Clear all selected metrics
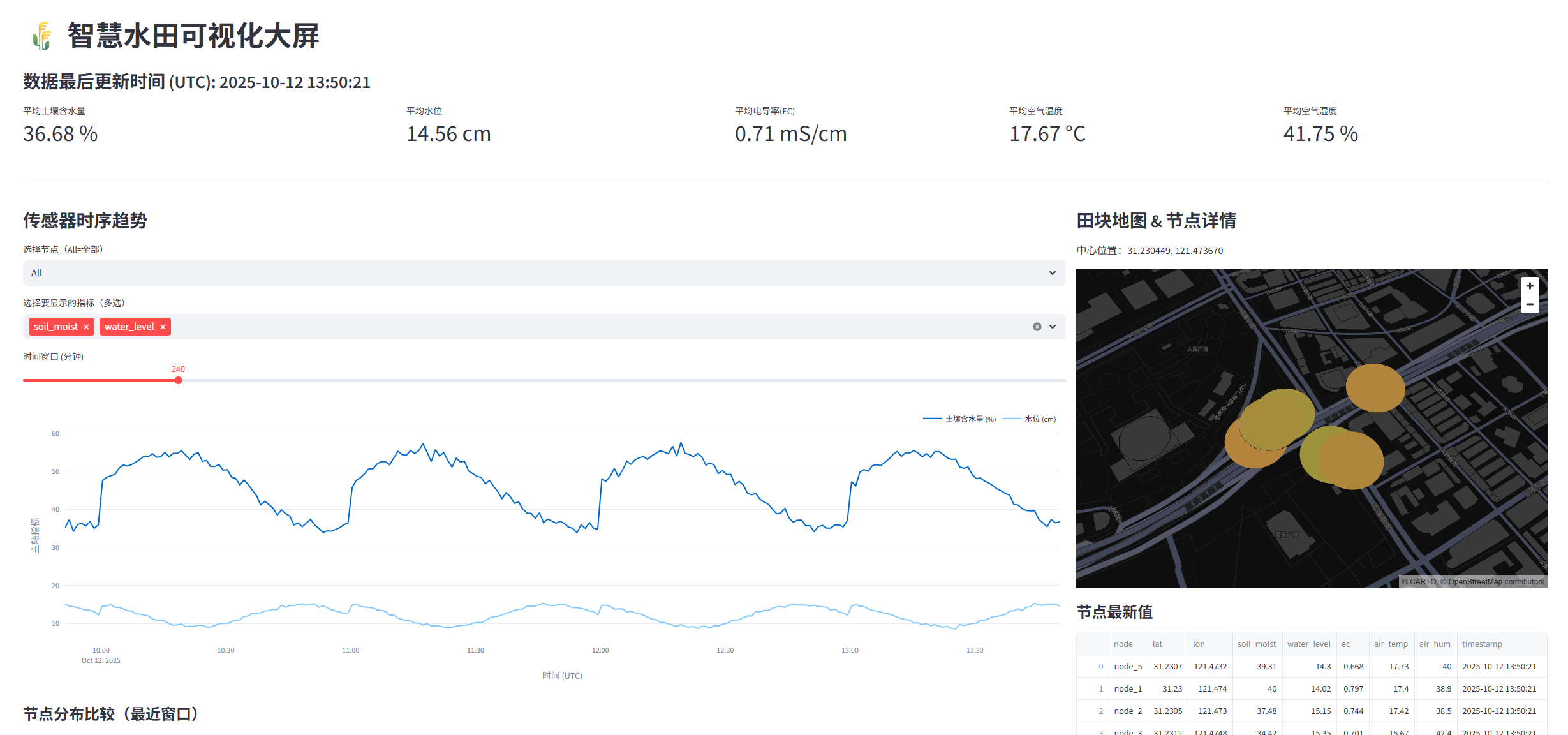Image resolution: width=1568 pixels, height=735 pixels. click(1037, 327)
